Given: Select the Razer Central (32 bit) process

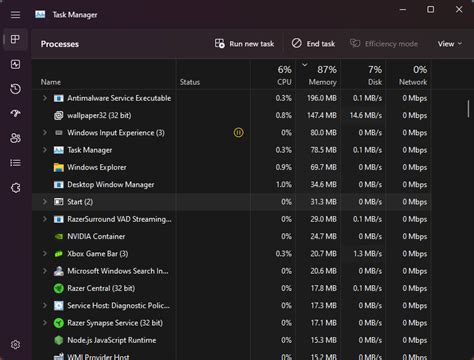Looking at the screenshot, I should tap(232, 288).
